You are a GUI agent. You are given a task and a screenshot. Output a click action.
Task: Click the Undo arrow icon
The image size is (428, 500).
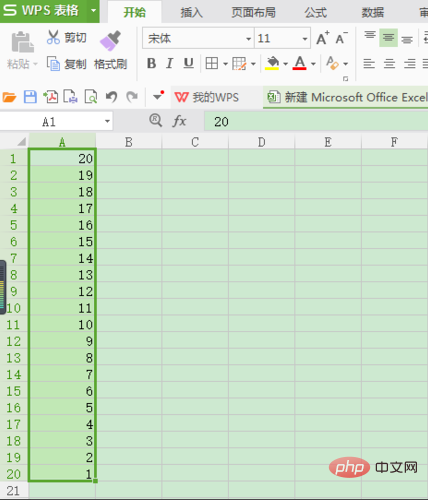(111, 97)
